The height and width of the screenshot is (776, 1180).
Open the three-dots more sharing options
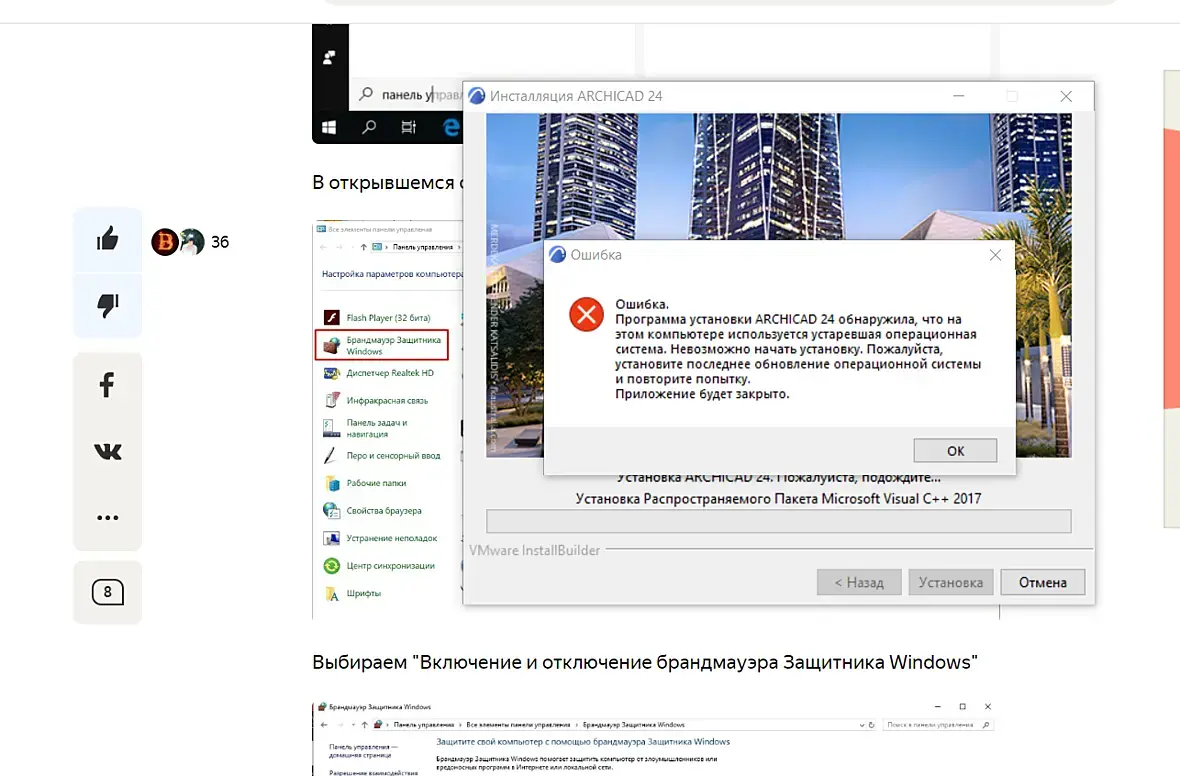(108, 517)
